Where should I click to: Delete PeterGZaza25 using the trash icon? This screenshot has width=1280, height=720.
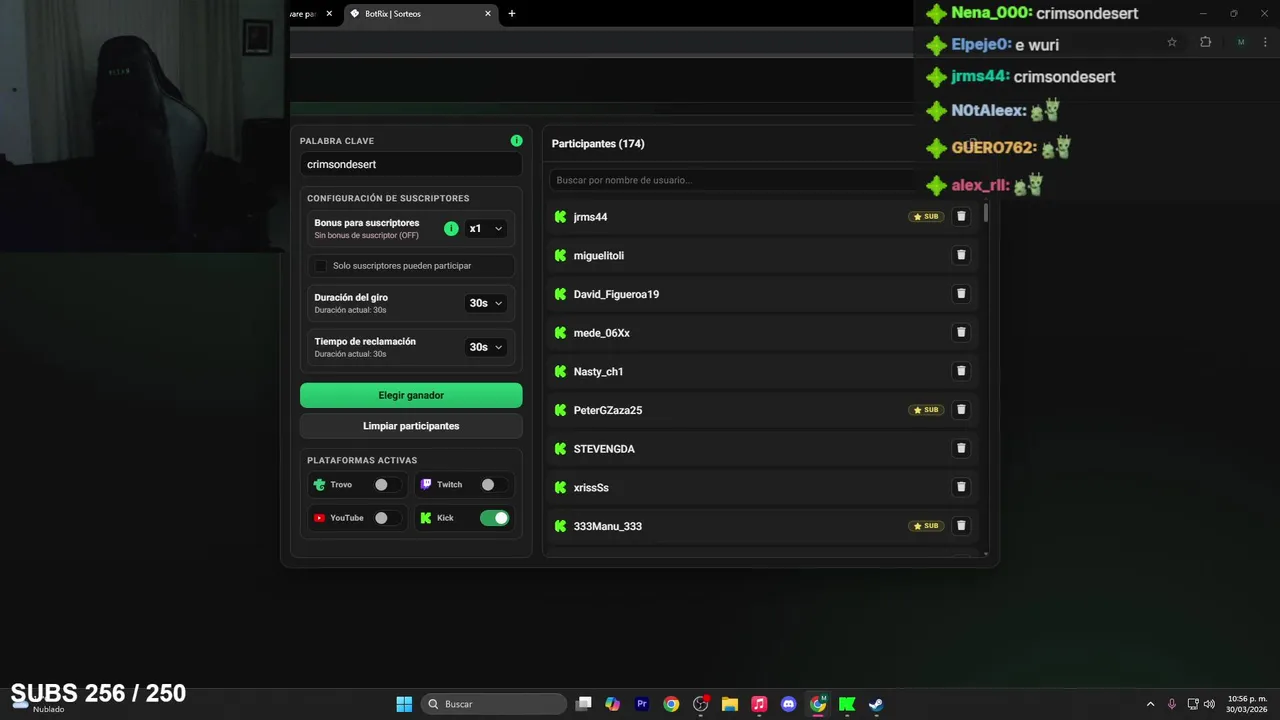tap(961, 410)
